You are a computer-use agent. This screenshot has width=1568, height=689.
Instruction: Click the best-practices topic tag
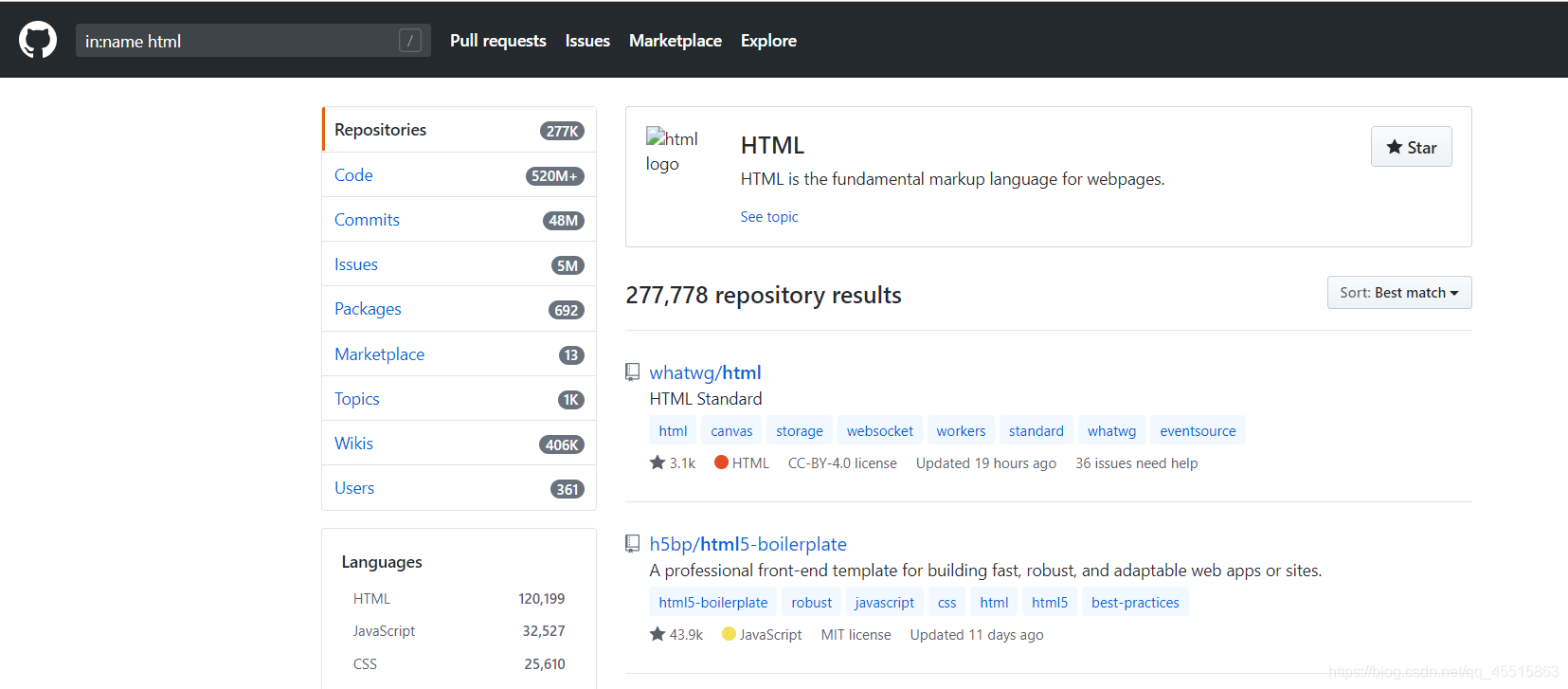click(1135, 603)
